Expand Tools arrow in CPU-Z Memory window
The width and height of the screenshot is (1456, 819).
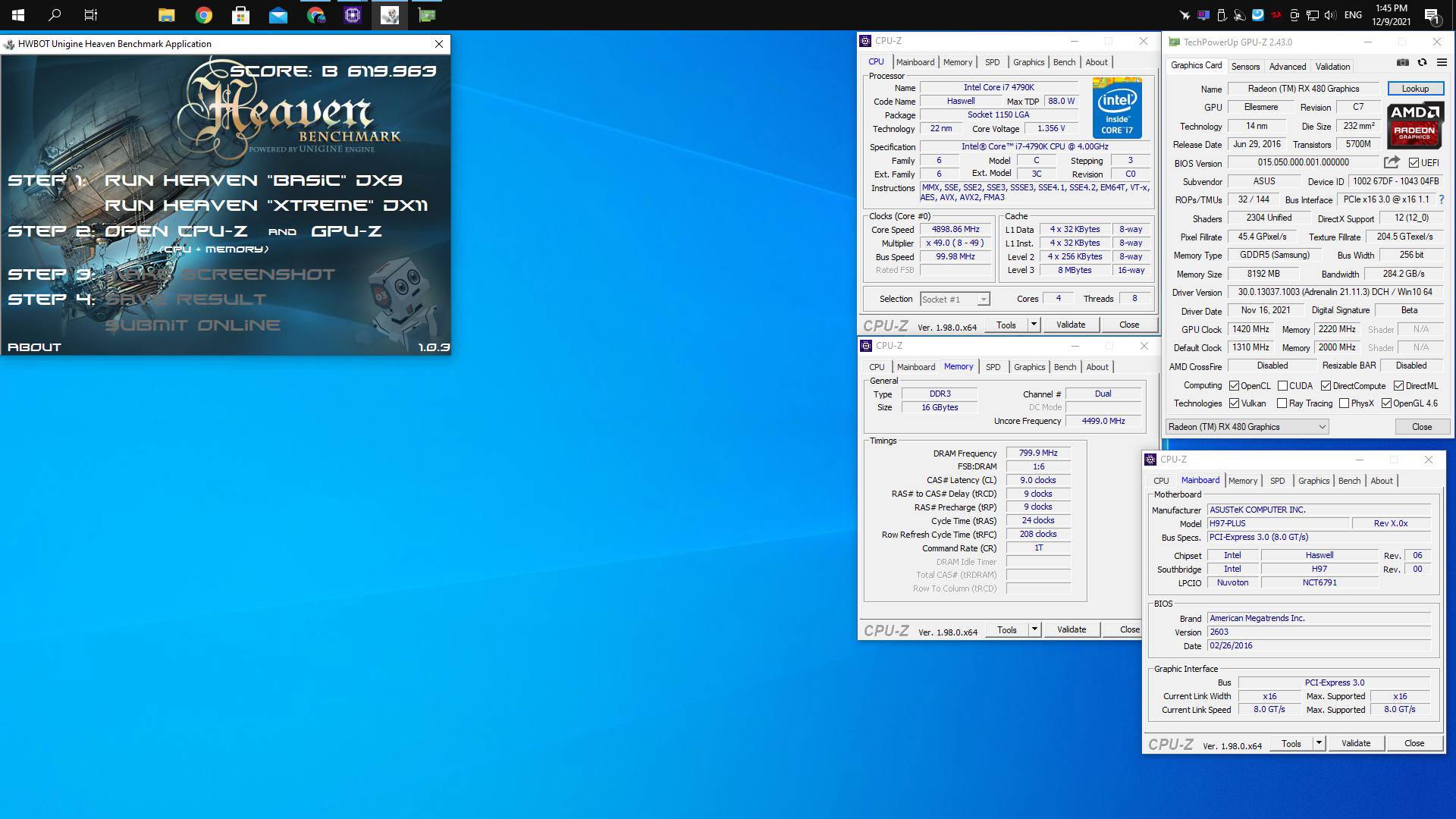(x=1034, y=629)
